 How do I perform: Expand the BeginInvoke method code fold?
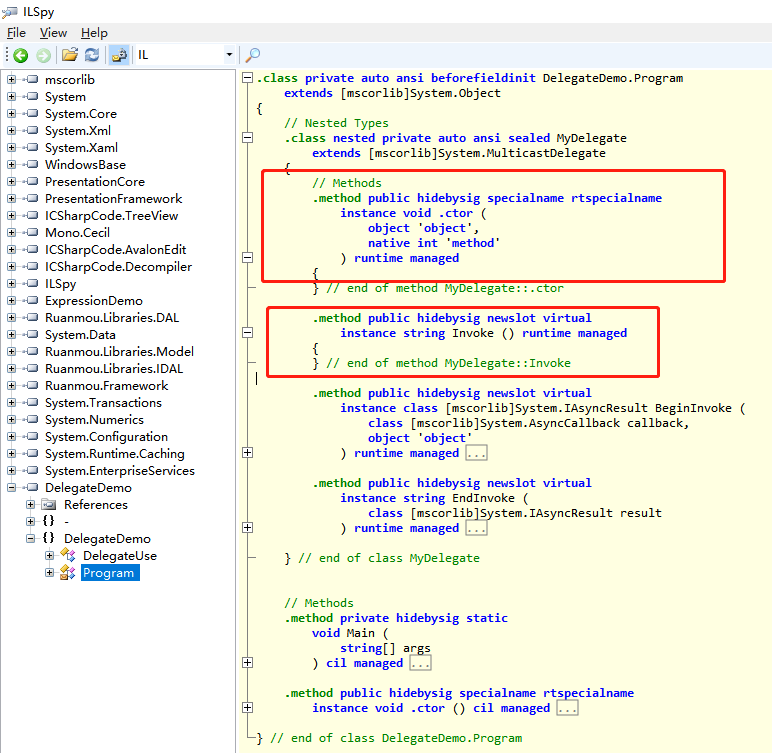coord(248,453)
